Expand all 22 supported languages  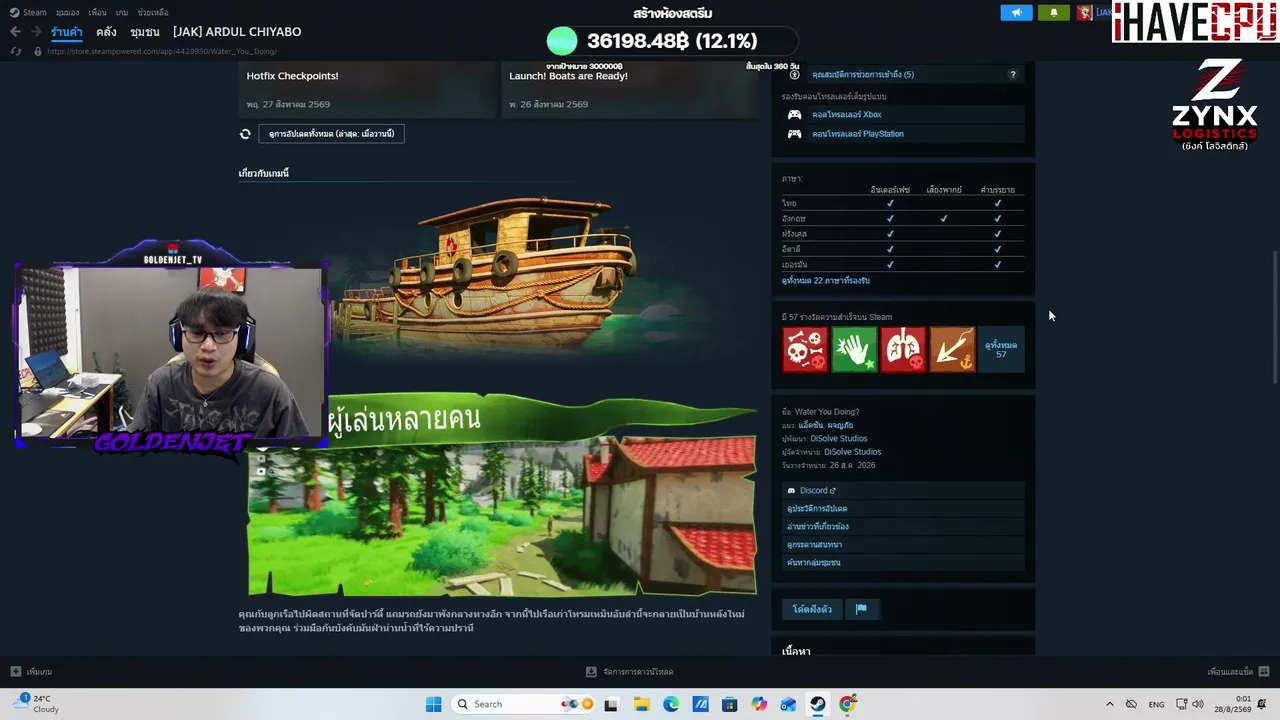click(x=826, y=281)
